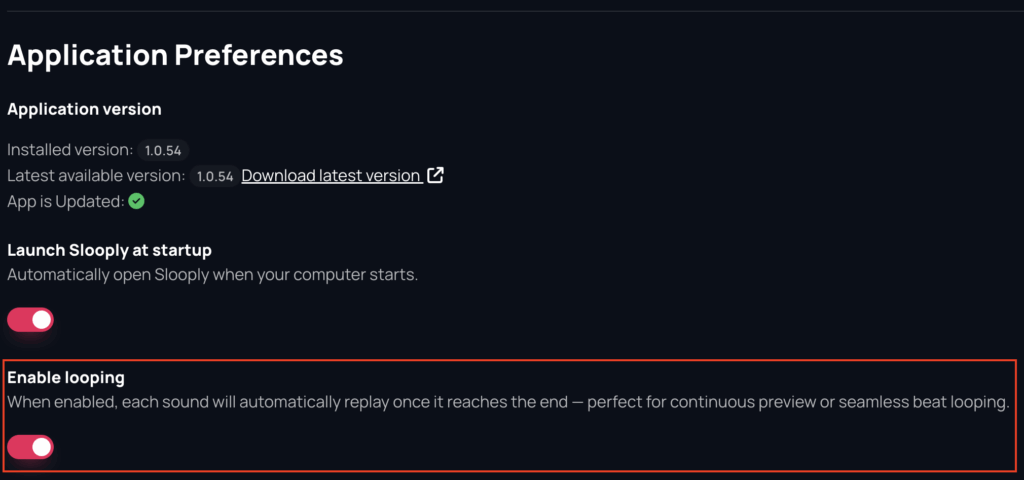Click the external link arrow icon

[435, 175]
